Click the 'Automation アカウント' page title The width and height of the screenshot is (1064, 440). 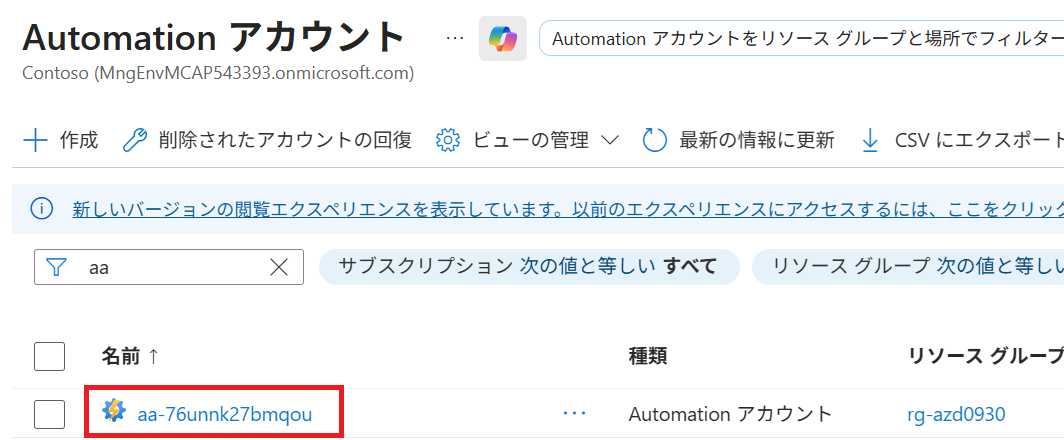point(214,37)
